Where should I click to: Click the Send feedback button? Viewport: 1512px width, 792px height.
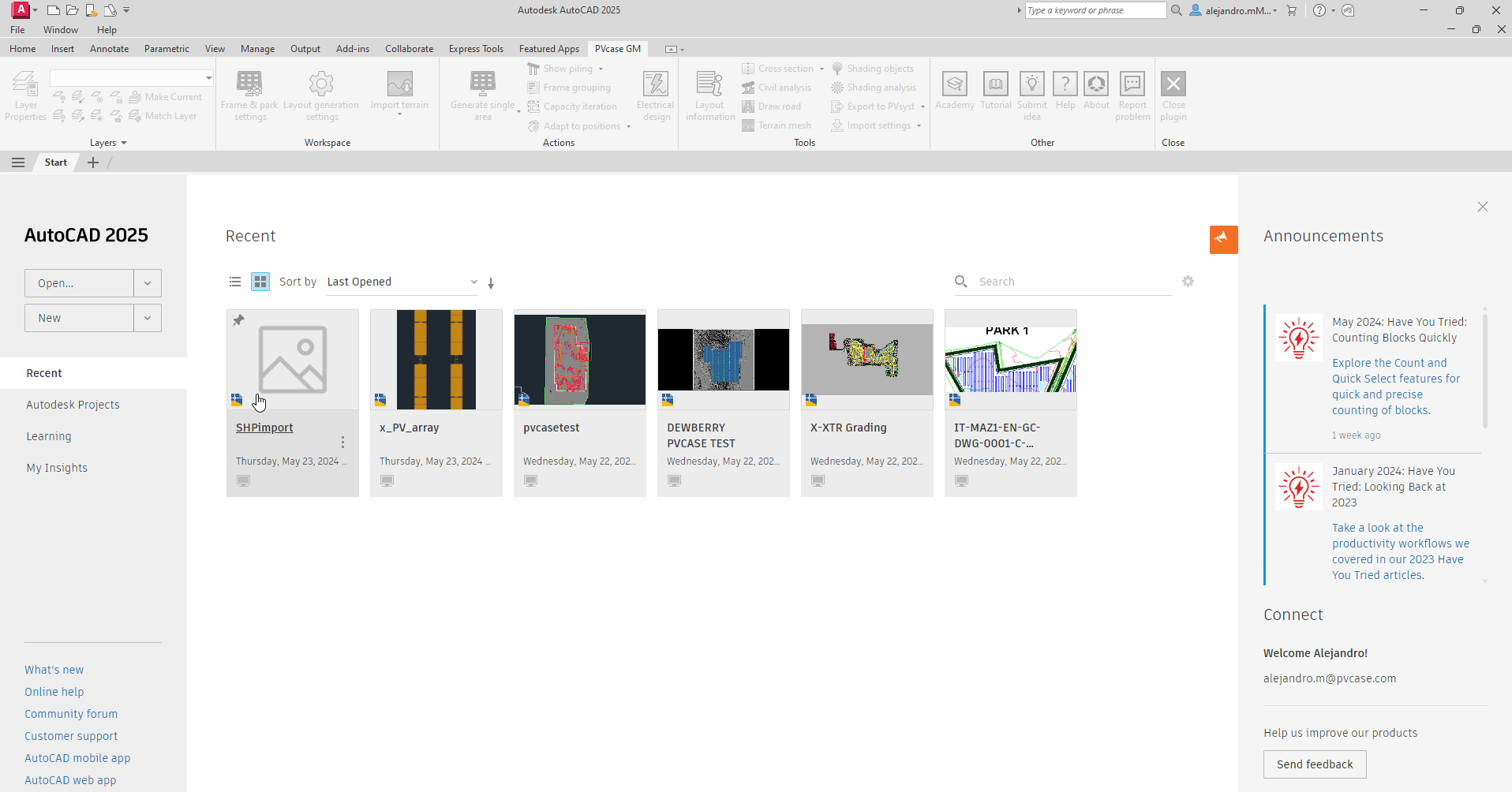(1314, 764)
